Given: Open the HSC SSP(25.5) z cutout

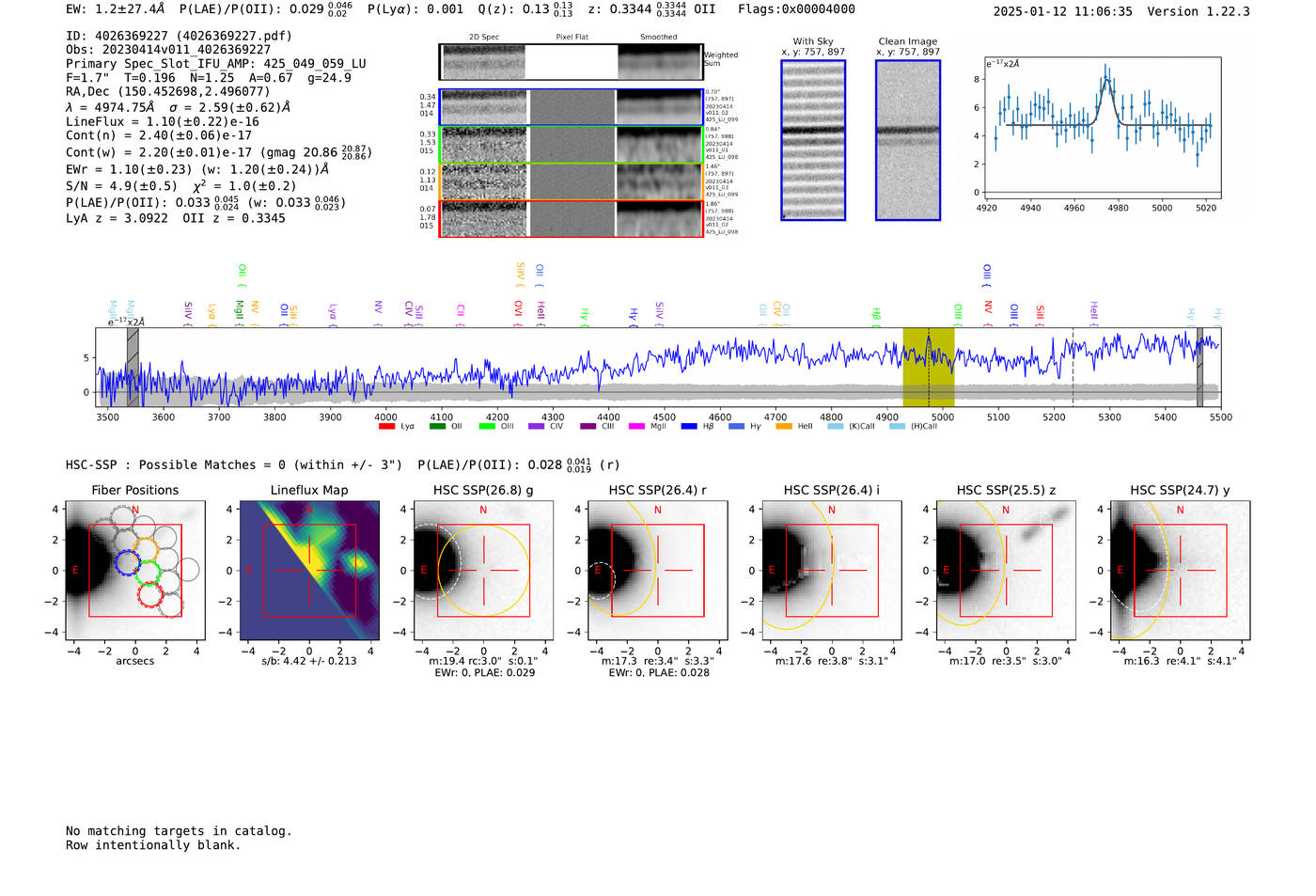Looking at the screenshot, I should coord(1006,571).
